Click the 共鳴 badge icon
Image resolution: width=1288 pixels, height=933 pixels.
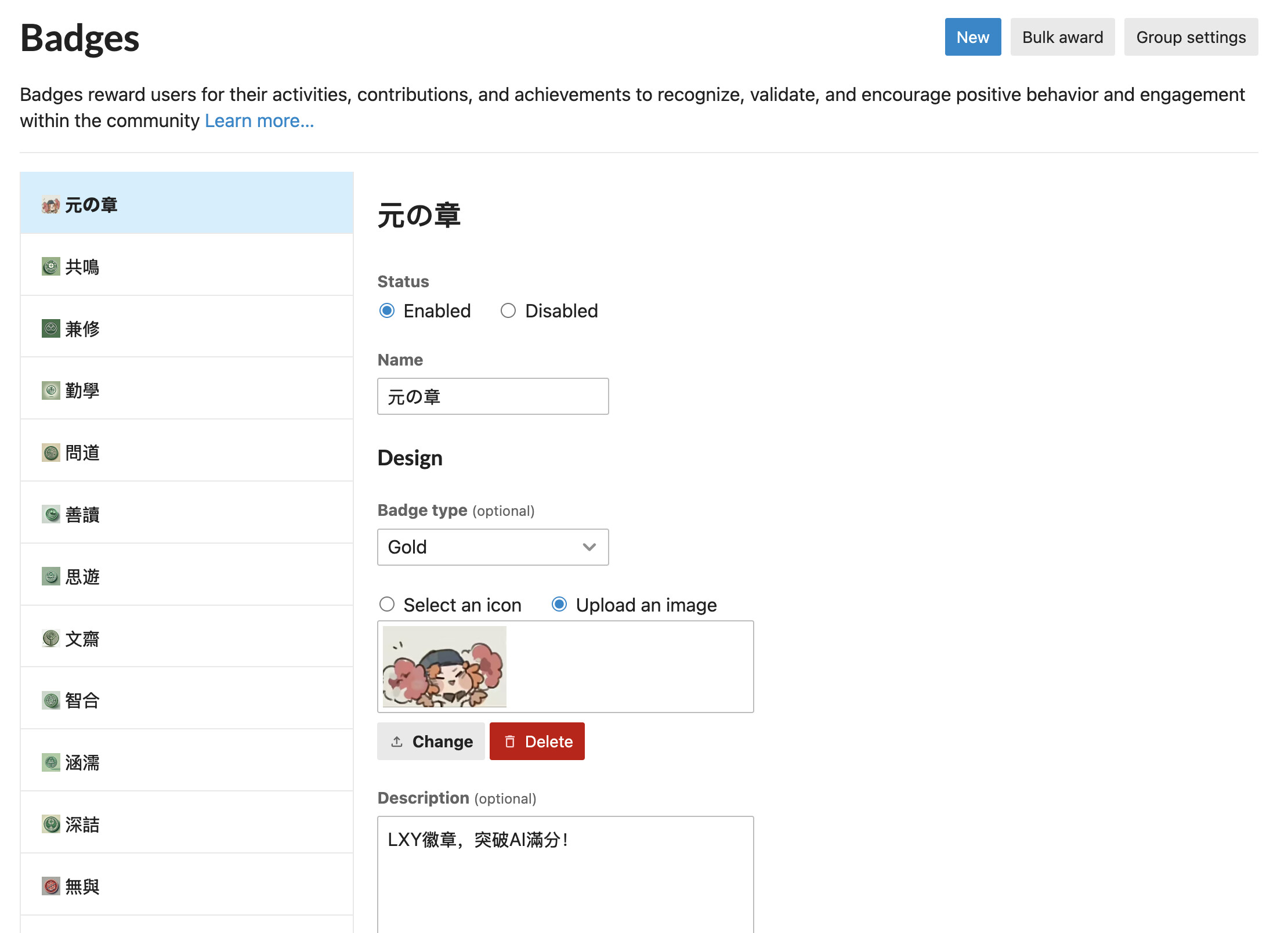pyautogui.click(x=50, y=267)
